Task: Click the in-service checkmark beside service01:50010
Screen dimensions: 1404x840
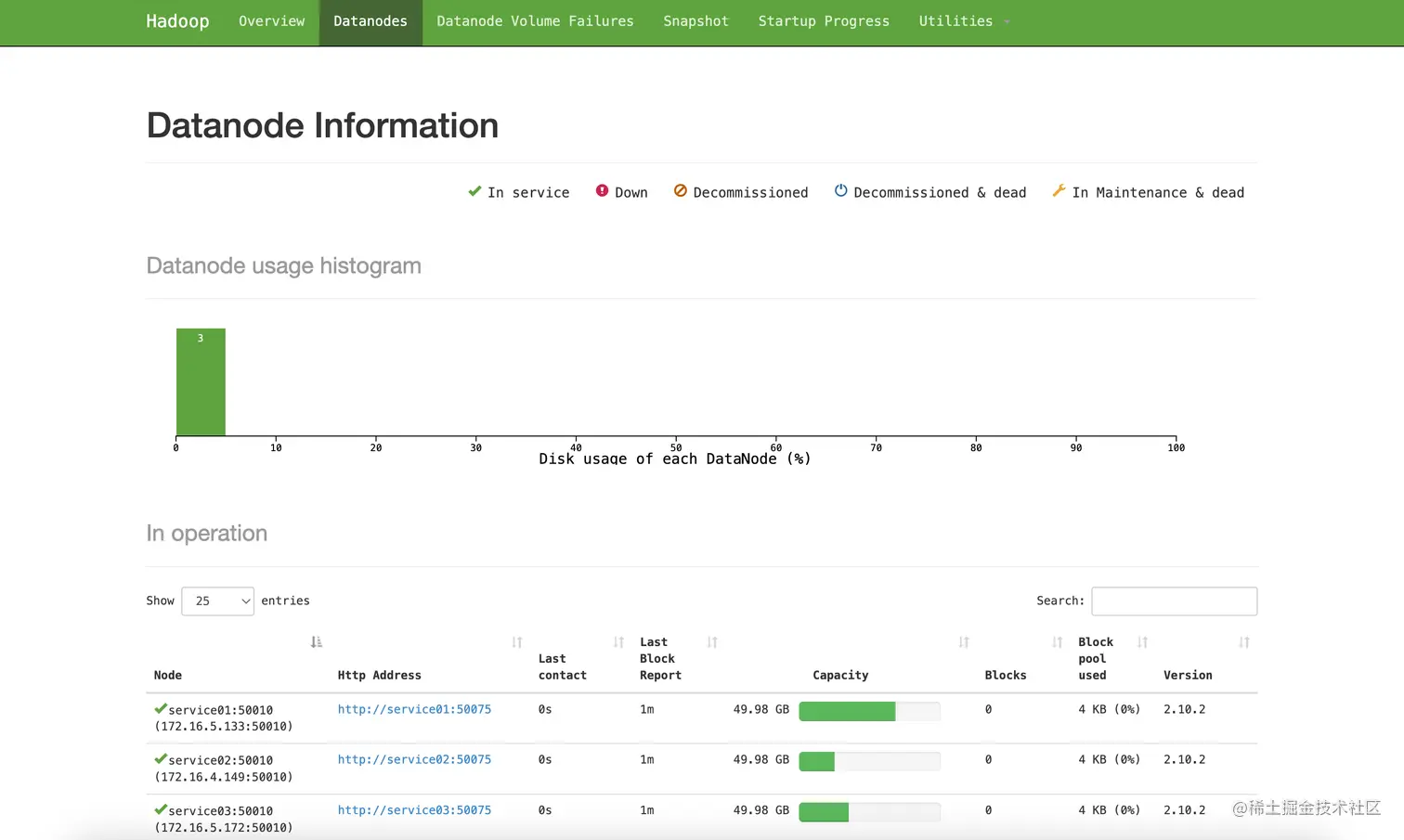Action: point(161,709)
